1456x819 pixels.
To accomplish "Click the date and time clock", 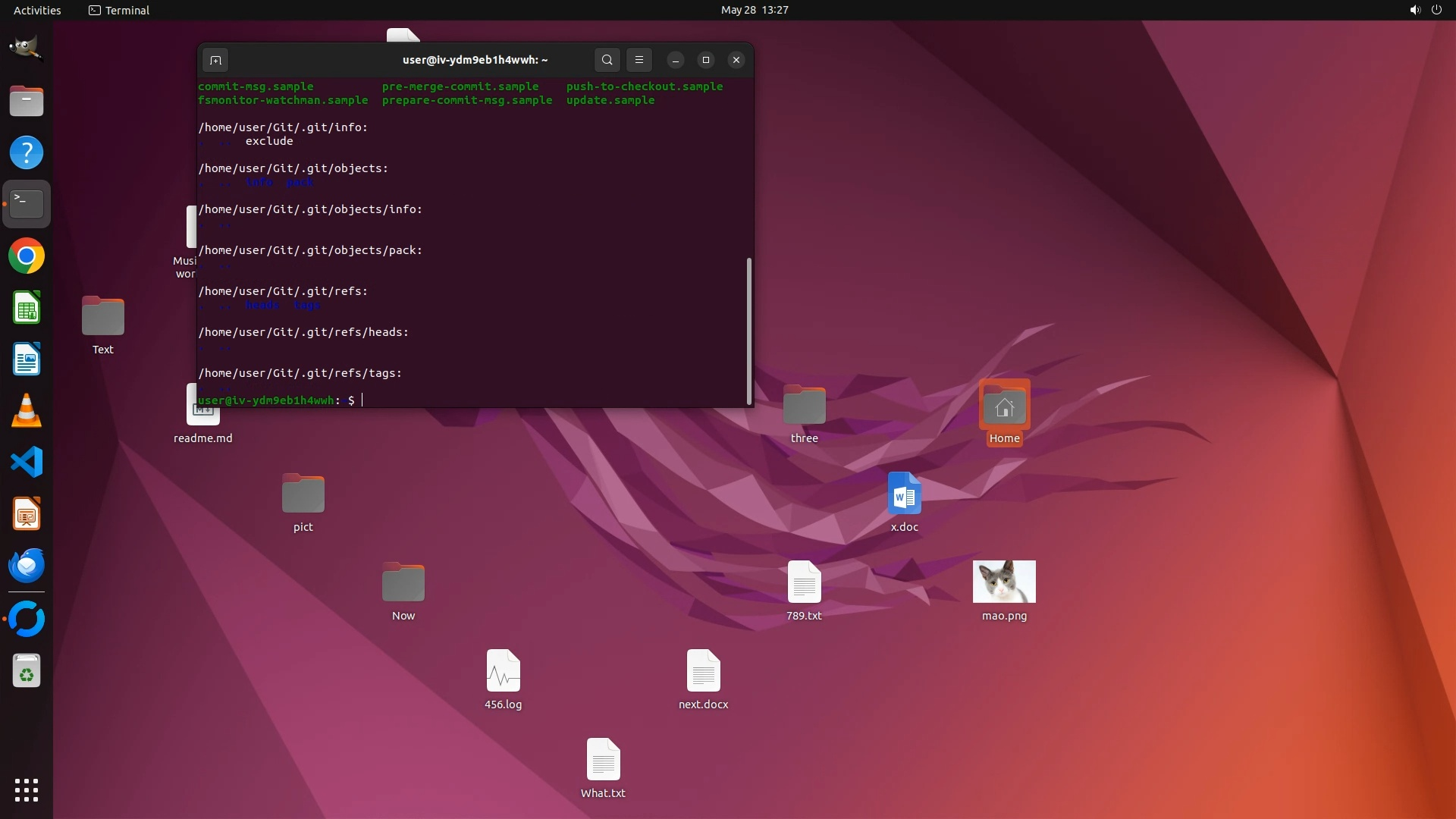I will (754, 10).
